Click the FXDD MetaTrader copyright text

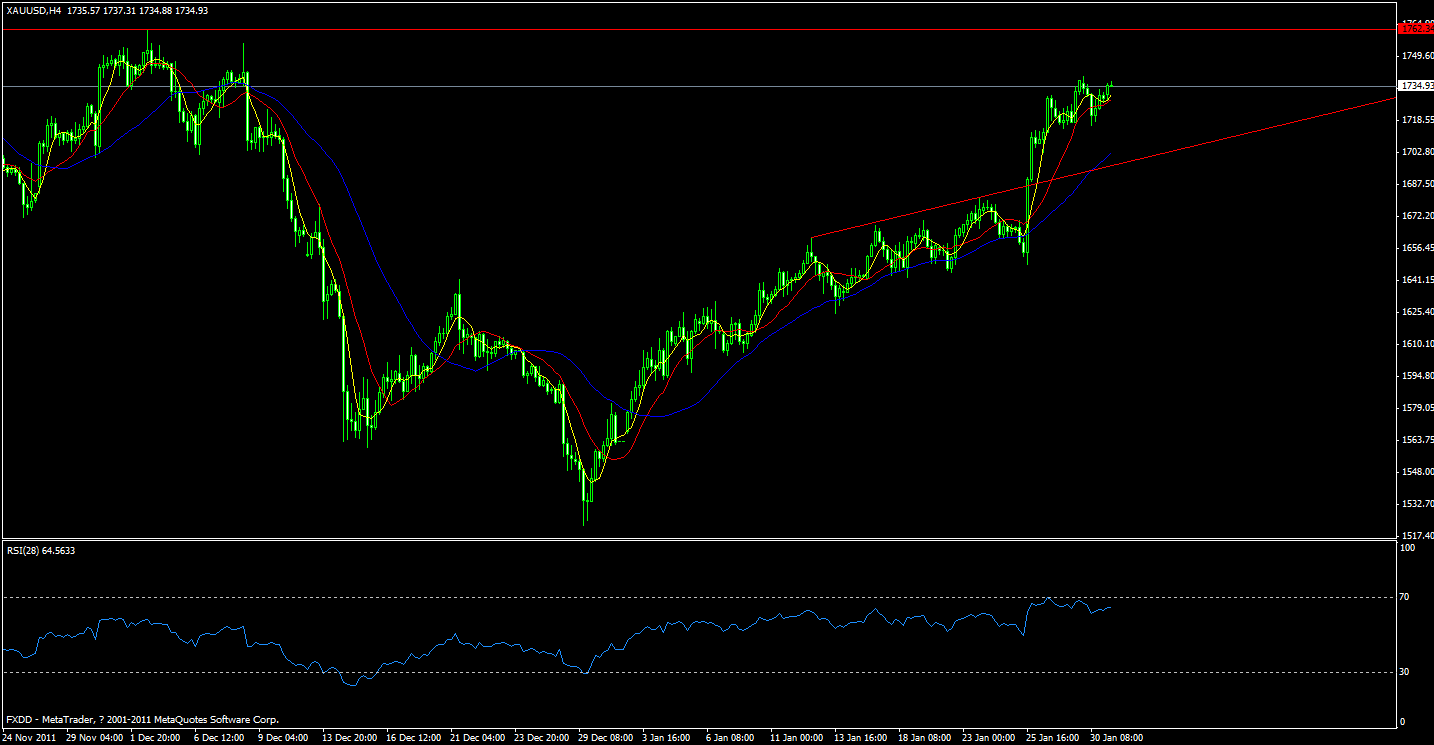tap(140, 719)
